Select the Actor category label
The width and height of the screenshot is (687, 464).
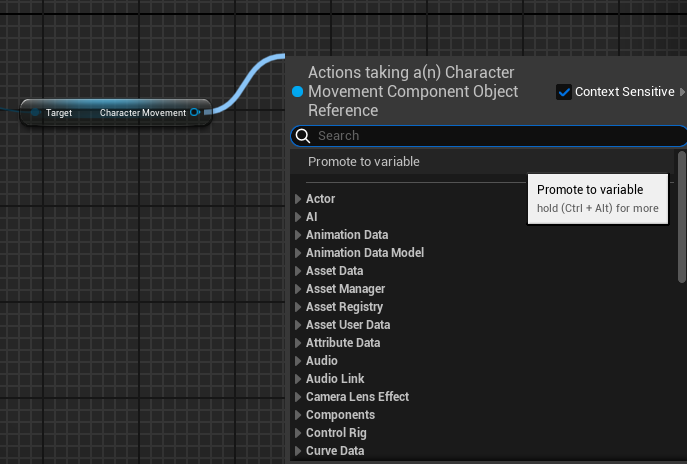pyautogui.click(x=320, y=199)
